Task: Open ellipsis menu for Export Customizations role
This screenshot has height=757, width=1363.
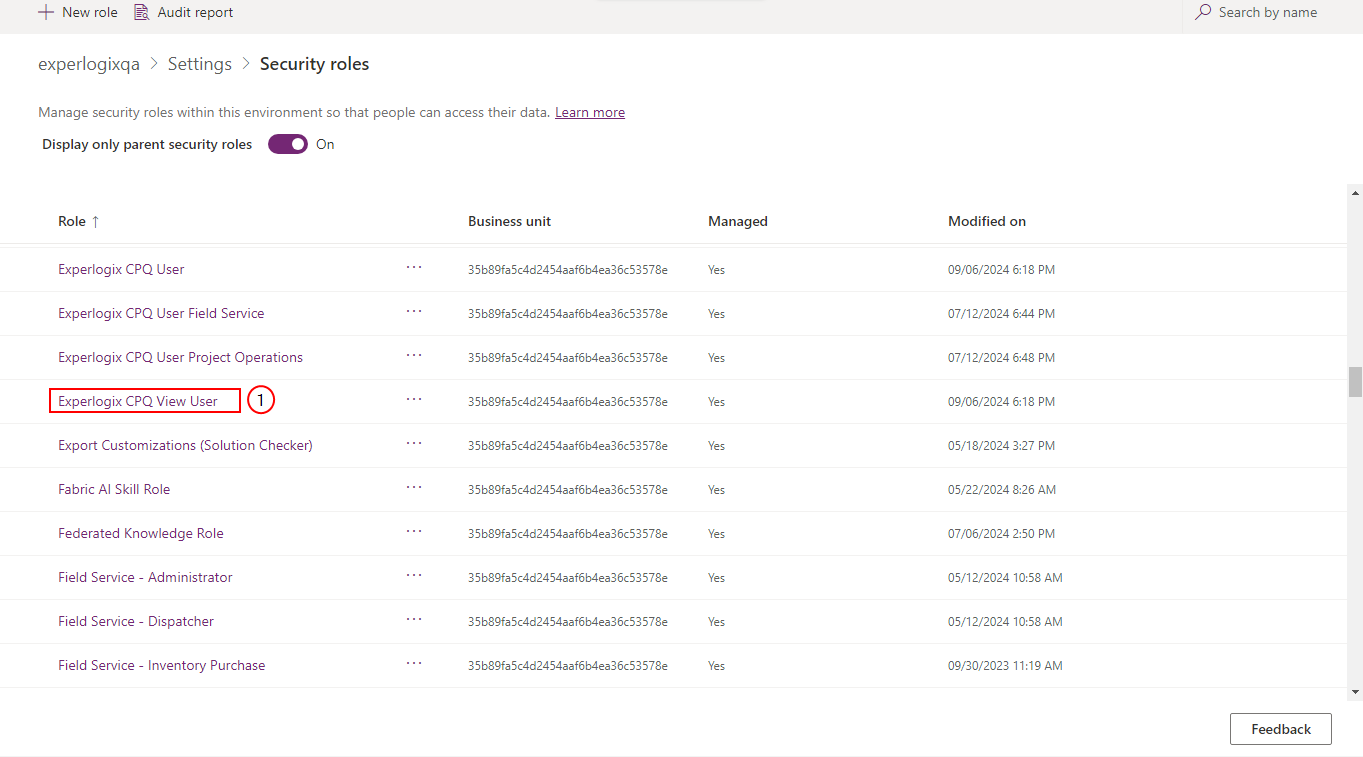Action: click(x=414, y=444)
